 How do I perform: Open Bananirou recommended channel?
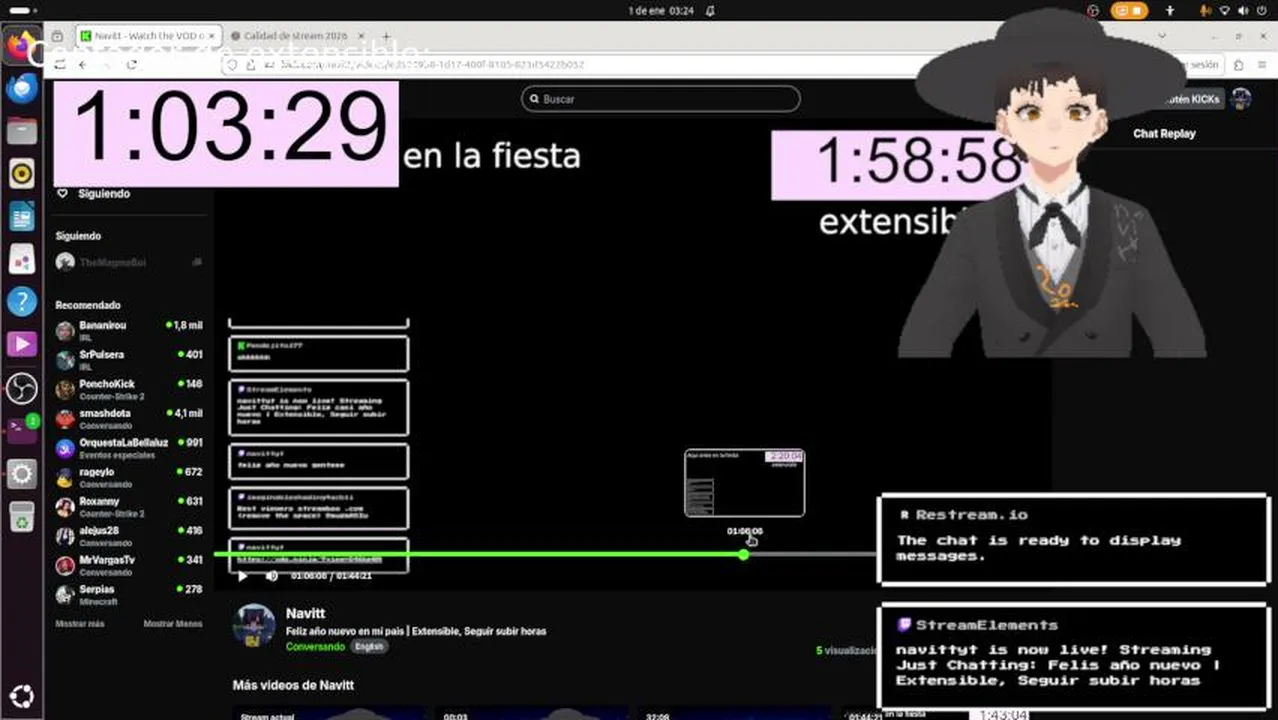[129, 330]
